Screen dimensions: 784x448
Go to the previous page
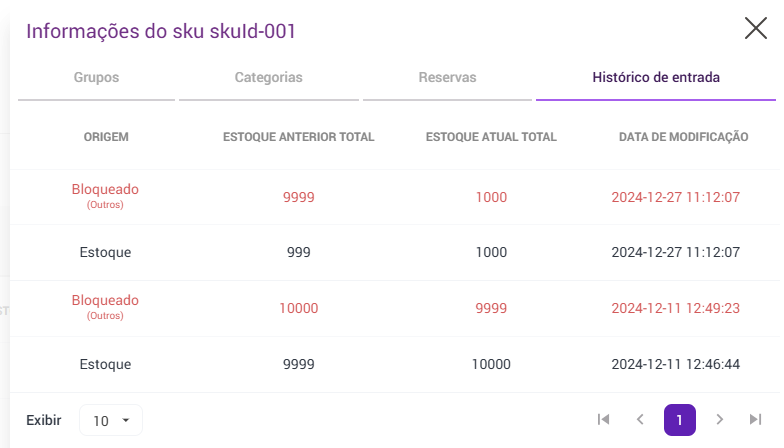tap(640, 419)
